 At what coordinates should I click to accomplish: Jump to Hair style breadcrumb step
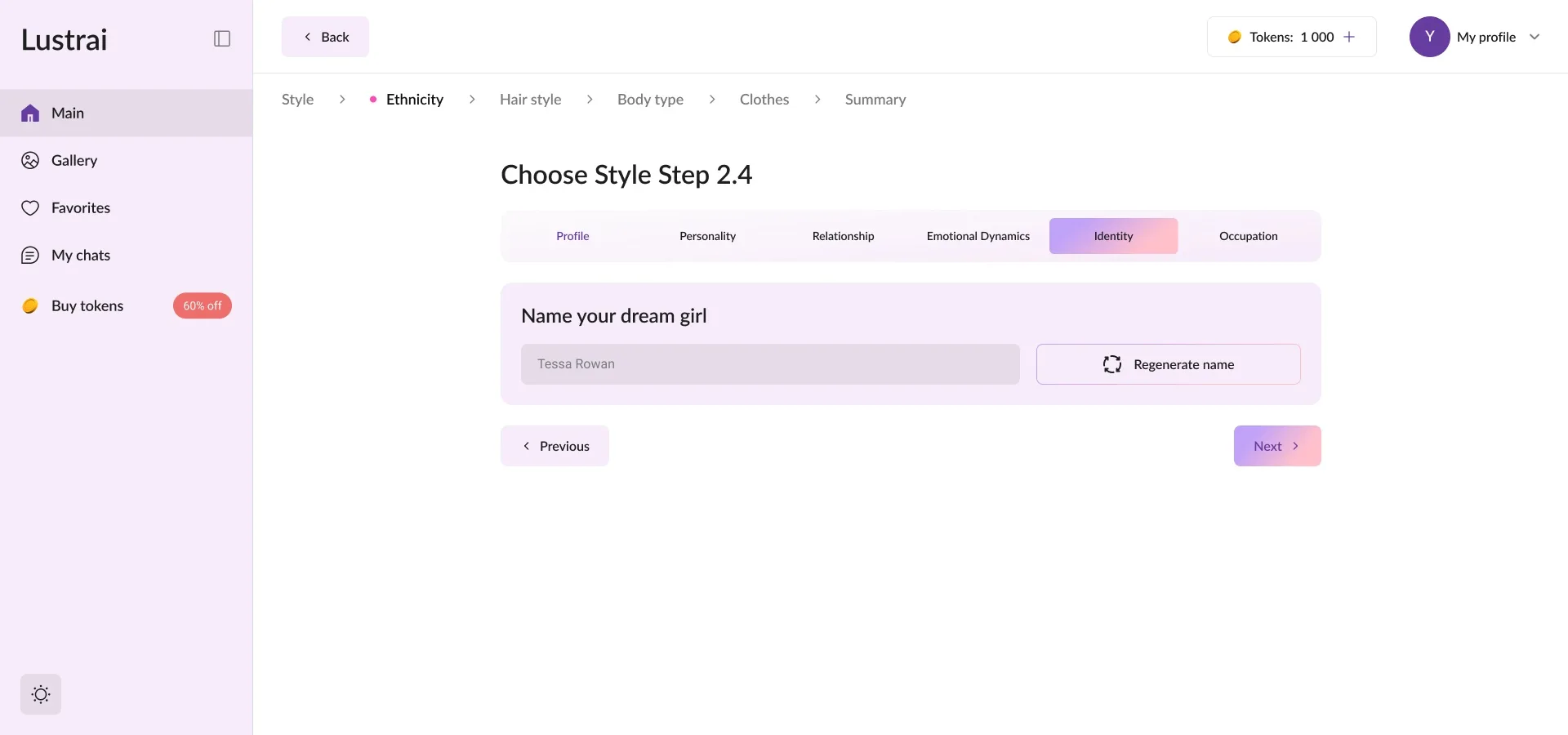tap(530, 100)
